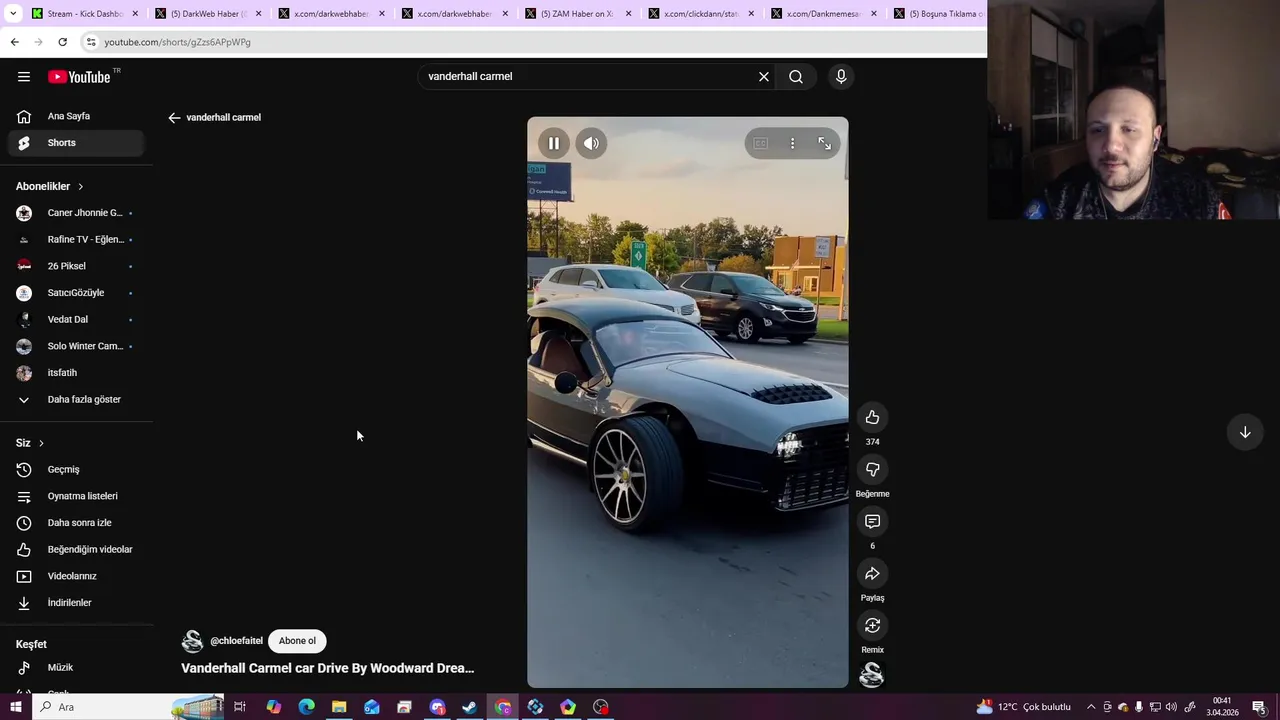Open the Vanderhall Carmel car Drive video title
The width and height of the screenshot is (1280, 720).
point(327,668)
